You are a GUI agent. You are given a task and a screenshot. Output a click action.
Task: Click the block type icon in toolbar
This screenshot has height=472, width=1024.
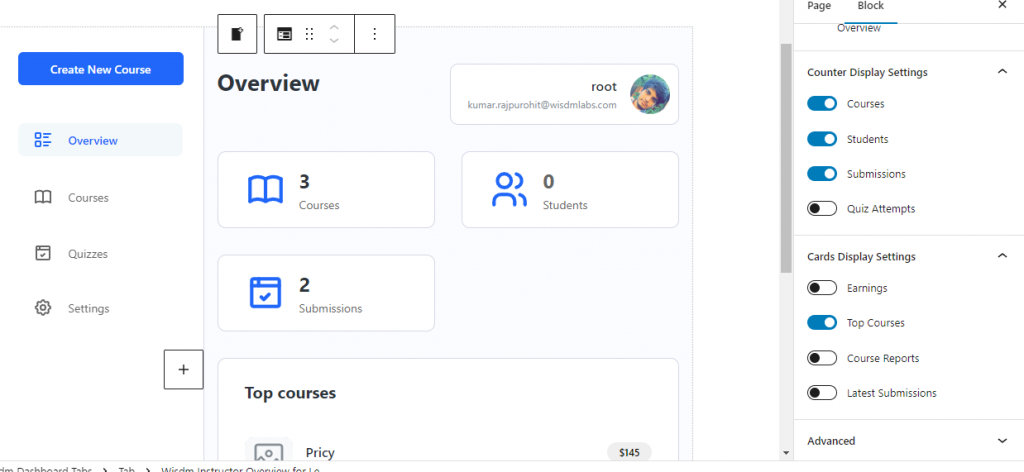tap(285, 34)
